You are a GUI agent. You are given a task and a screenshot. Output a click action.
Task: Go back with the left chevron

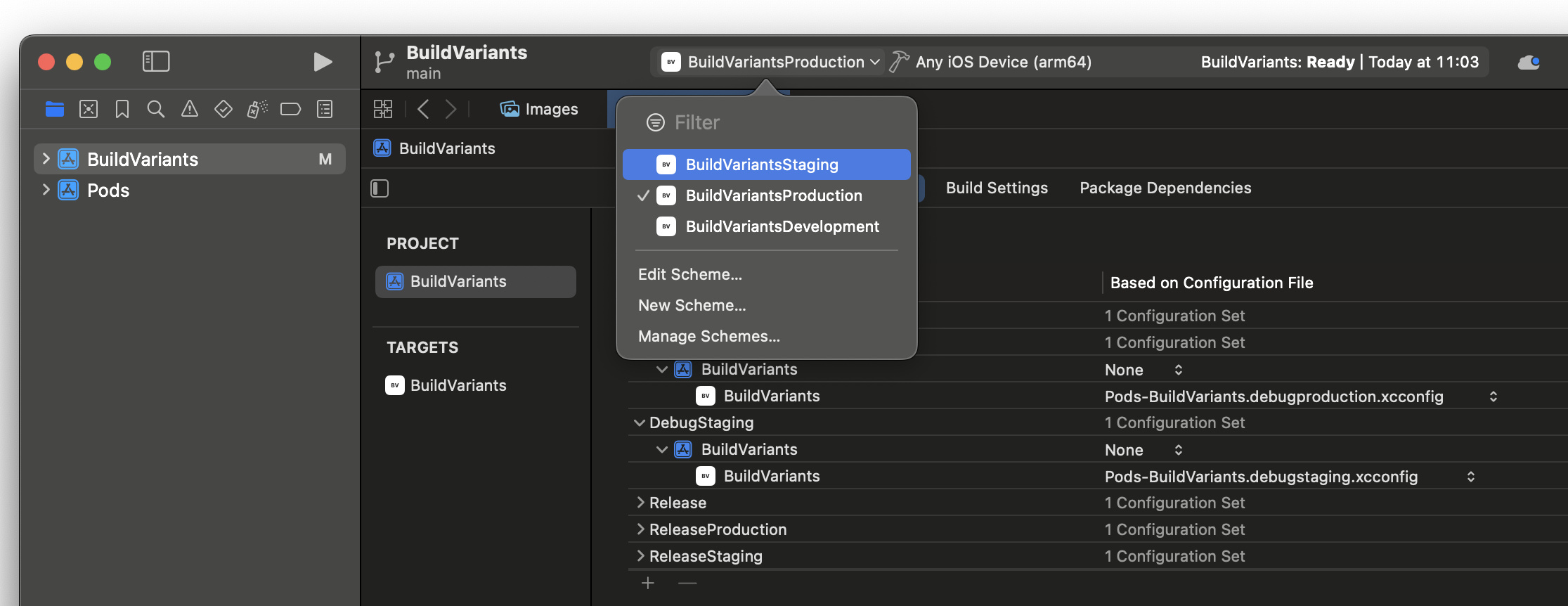[x=423, y=109]
